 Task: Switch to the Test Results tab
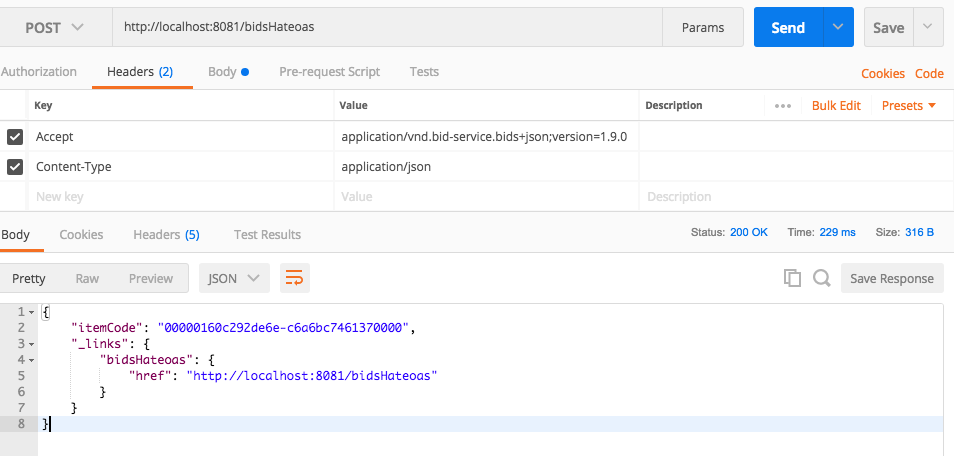[x=267, y=235]
